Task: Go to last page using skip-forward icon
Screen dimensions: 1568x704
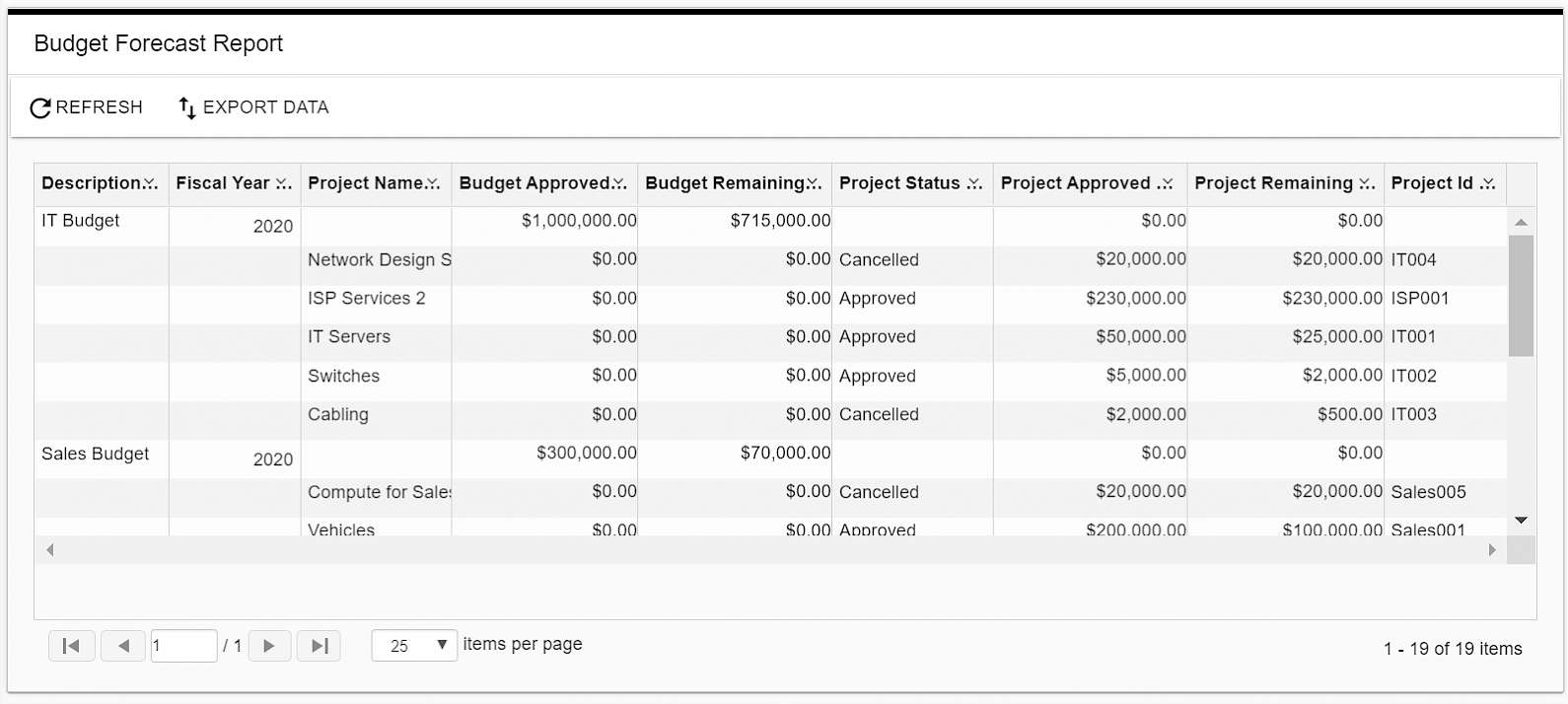Action: (319, 645)
